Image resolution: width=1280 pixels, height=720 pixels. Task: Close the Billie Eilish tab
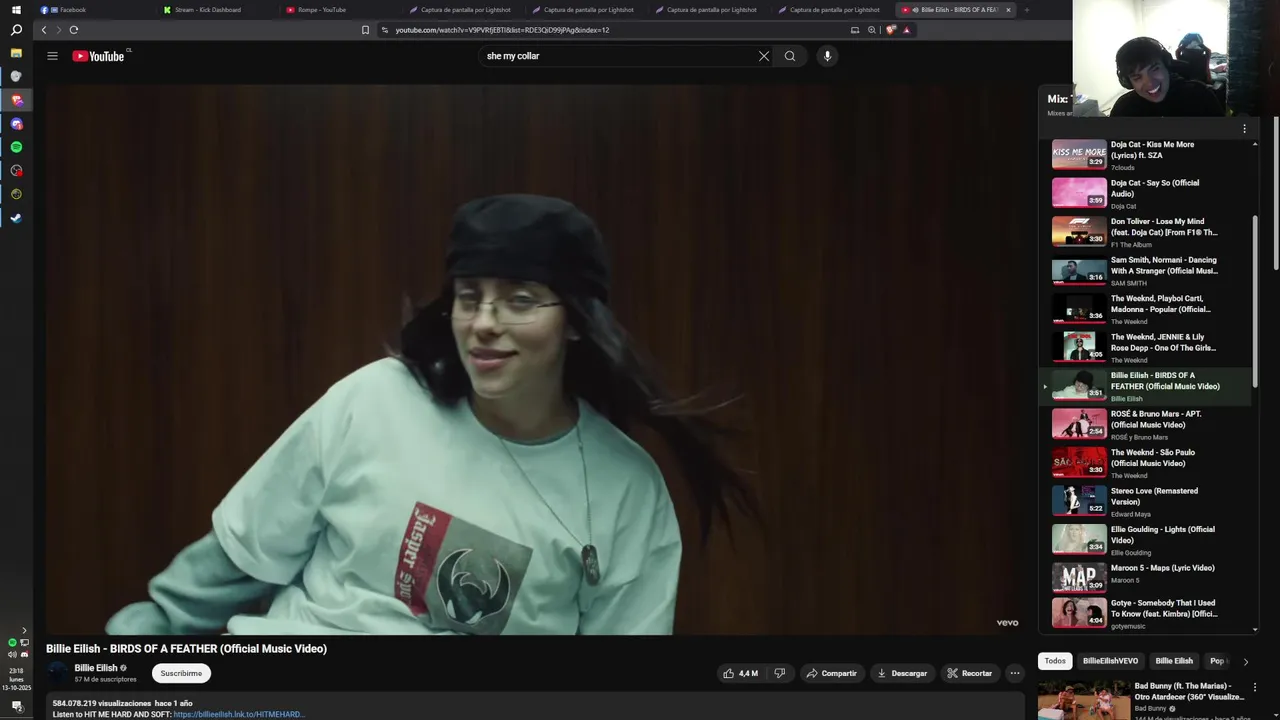point(1008,10)
